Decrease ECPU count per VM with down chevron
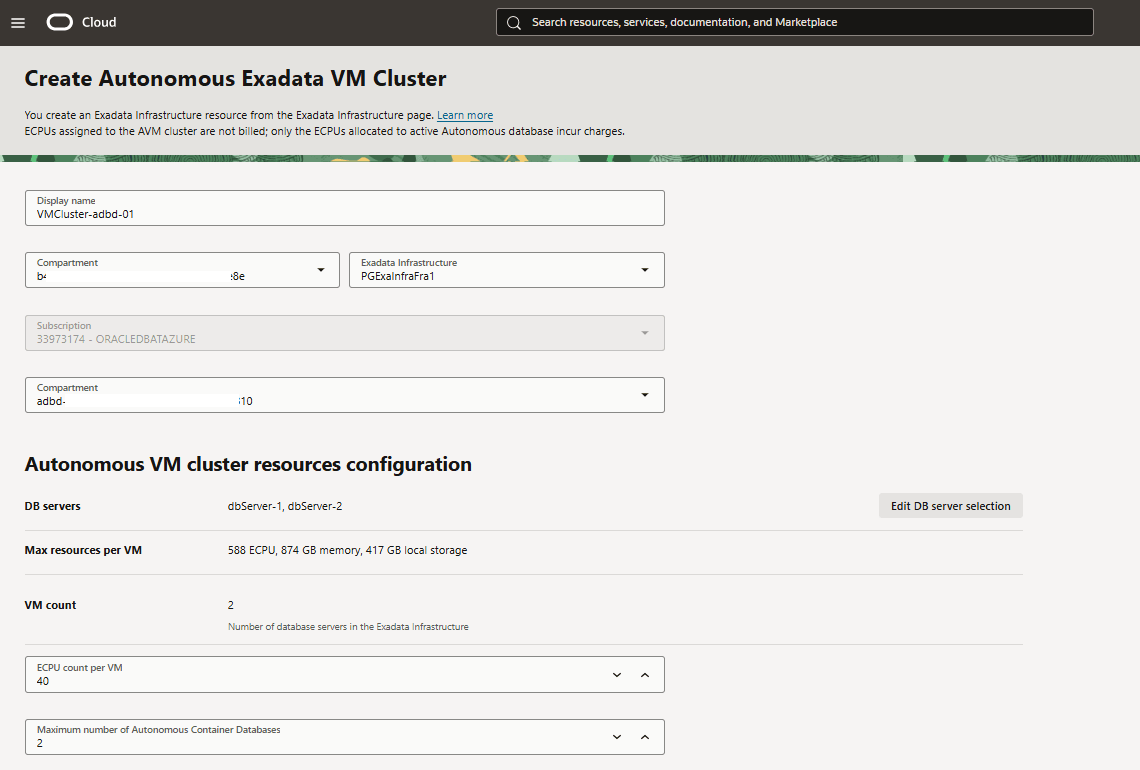Screen dimensions: 1140x770 point(617,674)
